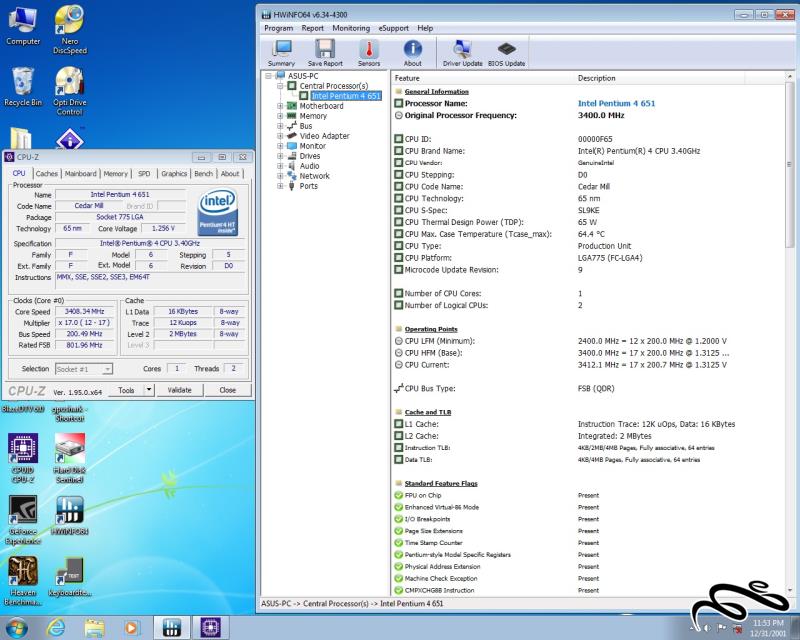Open the Report menu

[x=312, y=28]
